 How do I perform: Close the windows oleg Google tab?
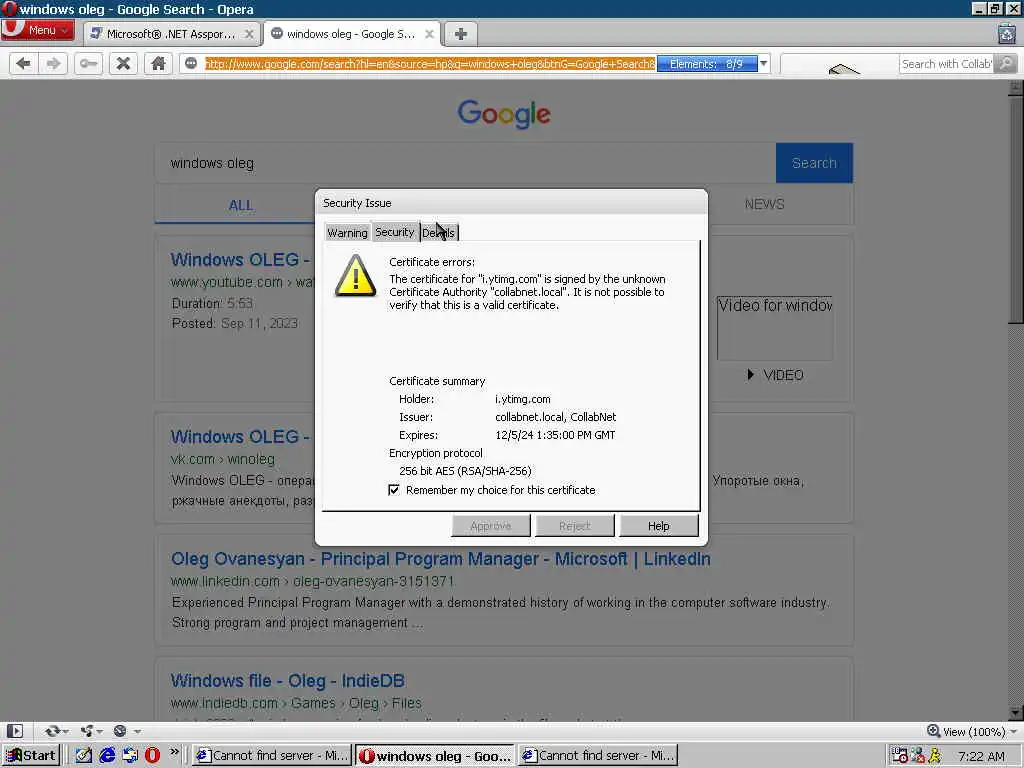click(429, 34)
